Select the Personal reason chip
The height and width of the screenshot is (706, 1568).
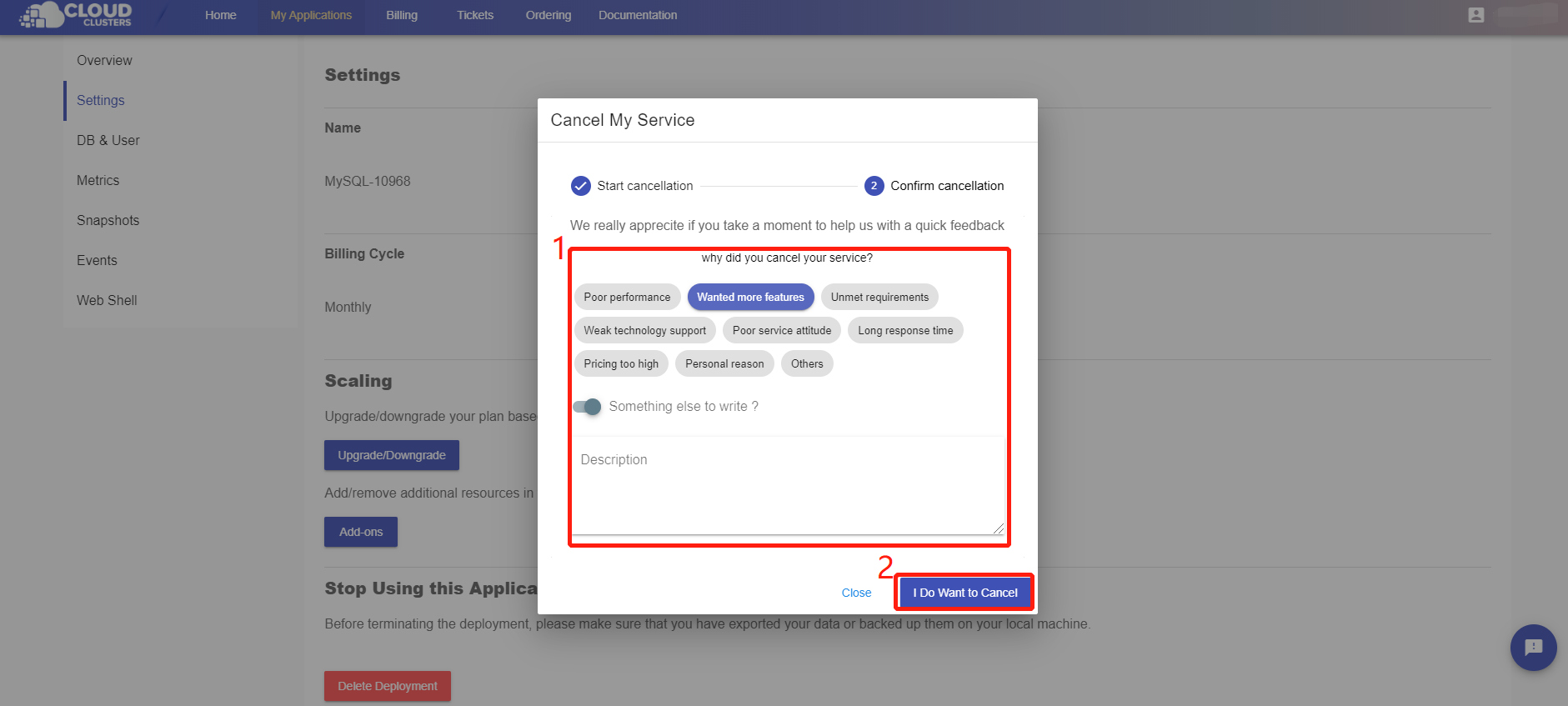[x=724, y=363]
